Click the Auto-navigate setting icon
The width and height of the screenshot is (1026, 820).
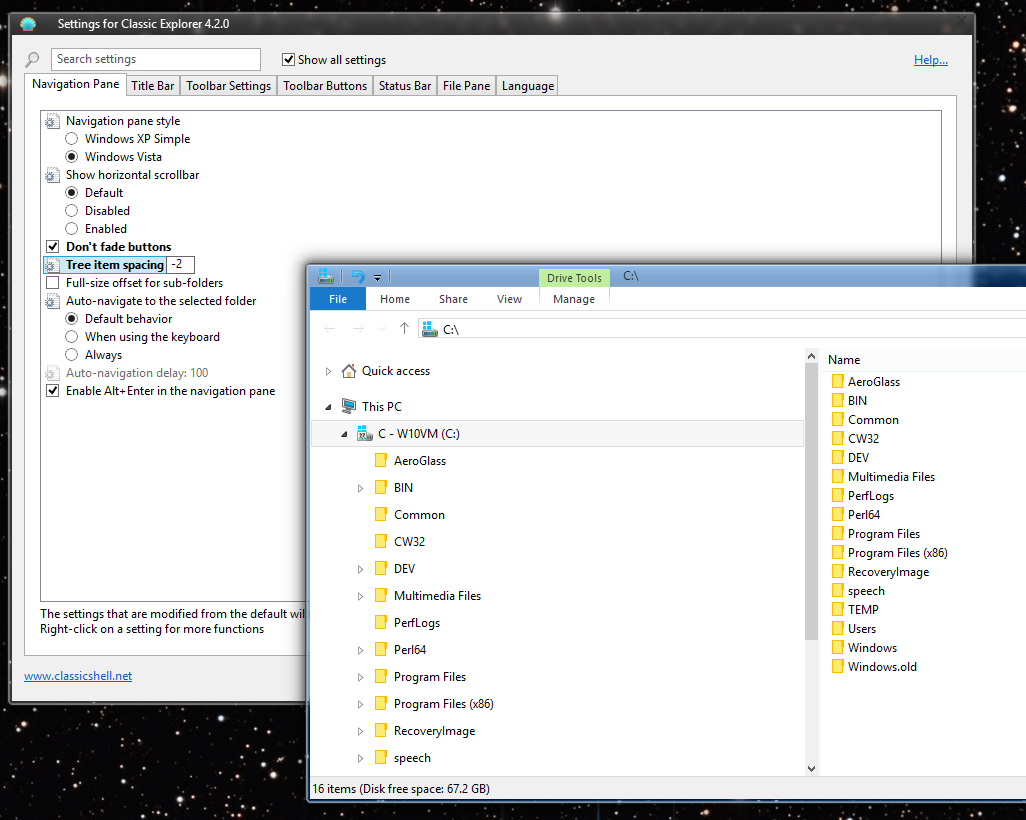pyautogui.click(x=52, y=301)
